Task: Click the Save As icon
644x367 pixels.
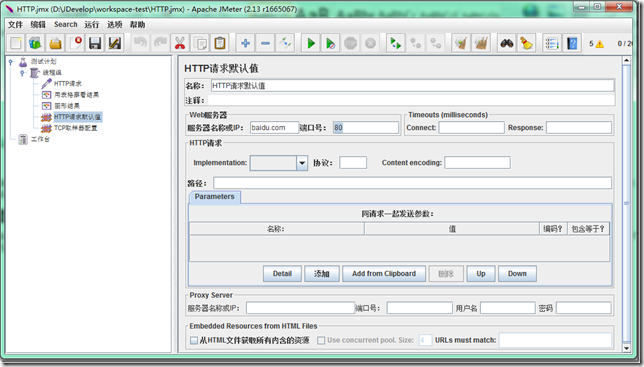Action: point(115,43)
